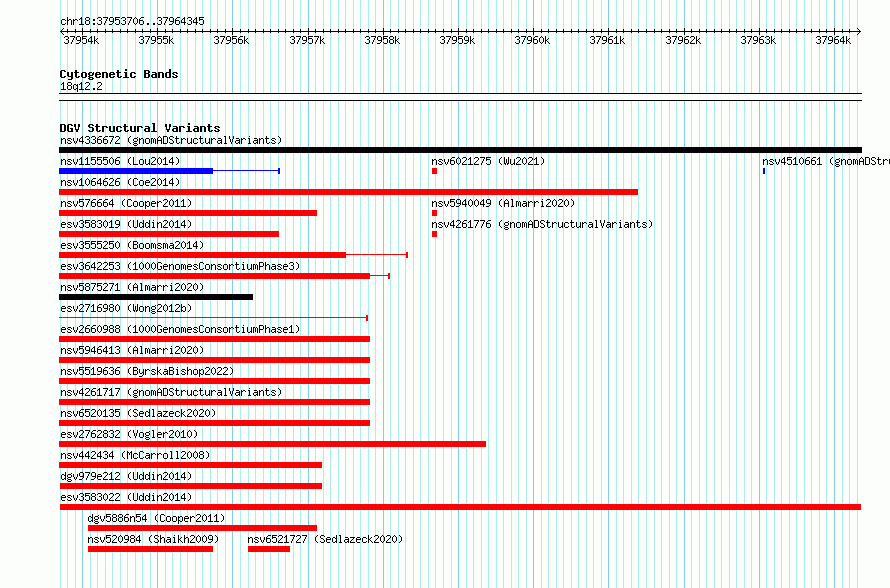Image resolution: width=890 pixels, height=588 pixels.
Task: Open nsv520984 (Shaikh2009) label
Action: [153, 539]
